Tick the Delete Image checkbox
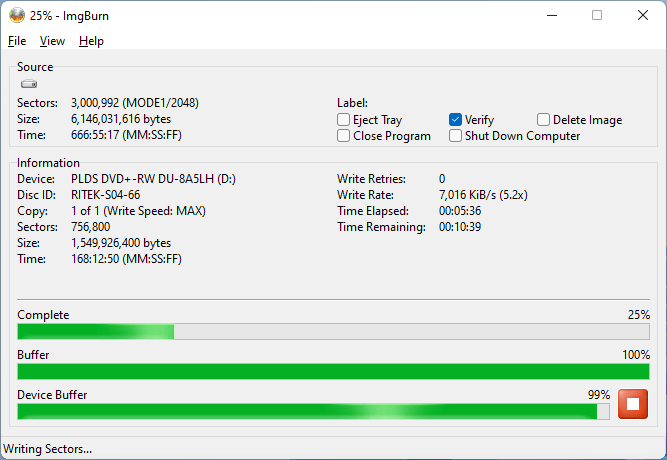 544,120
